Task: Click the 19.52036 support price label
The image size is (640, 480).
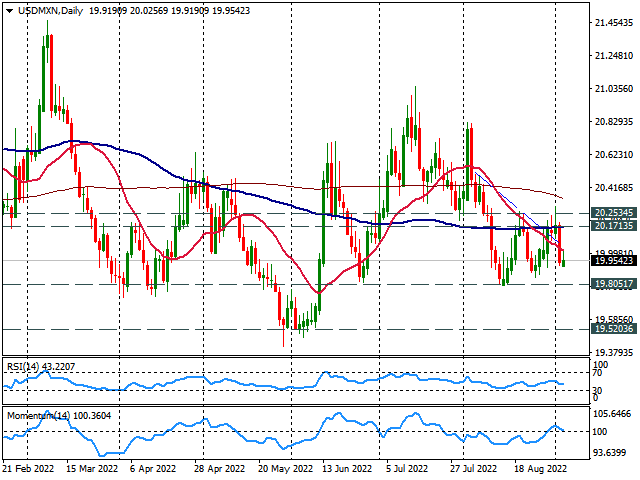Action: click(614, 329)
